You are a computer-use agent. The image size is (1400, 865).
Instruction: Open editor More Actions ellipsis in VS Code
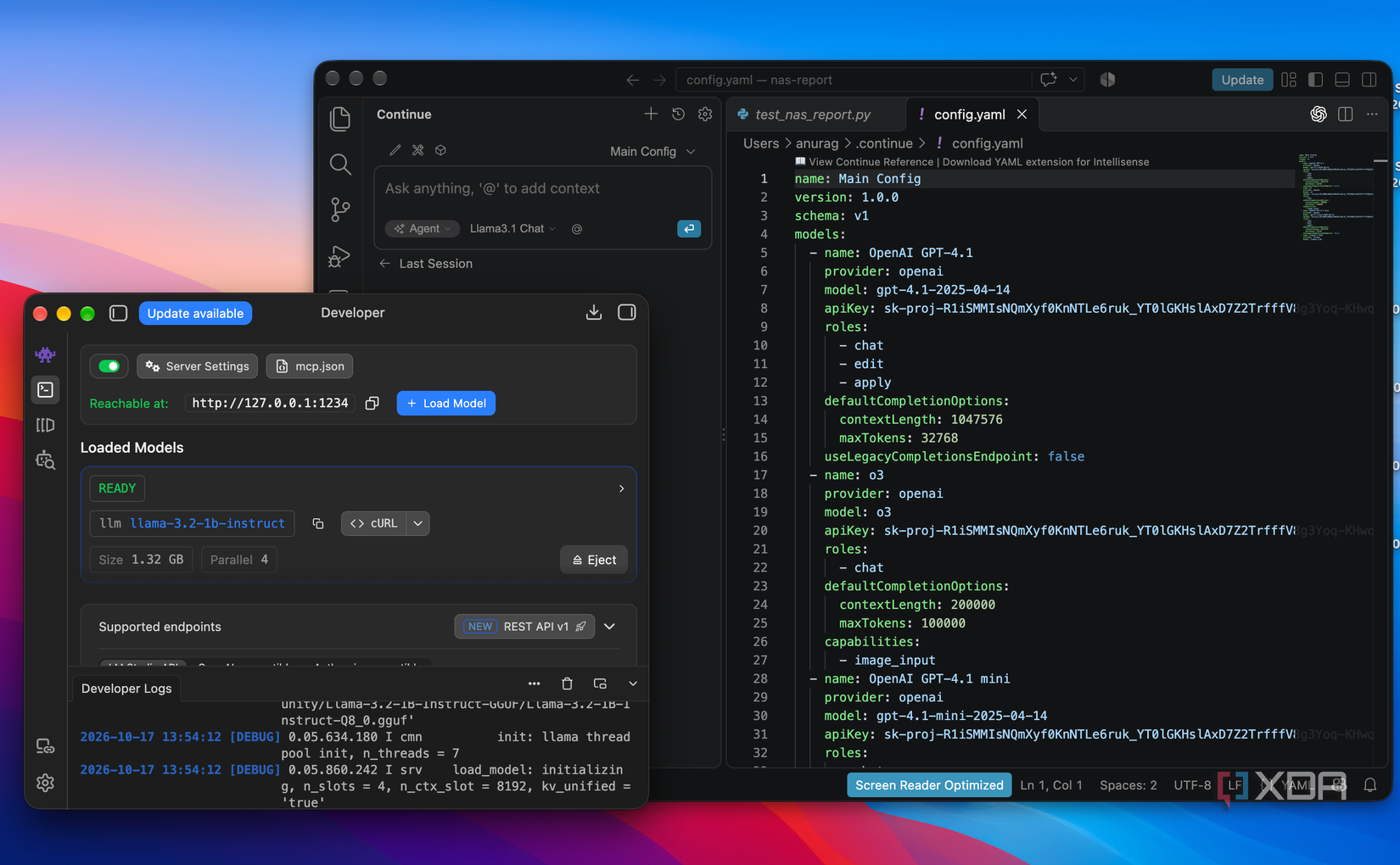tap(1372, 114)
